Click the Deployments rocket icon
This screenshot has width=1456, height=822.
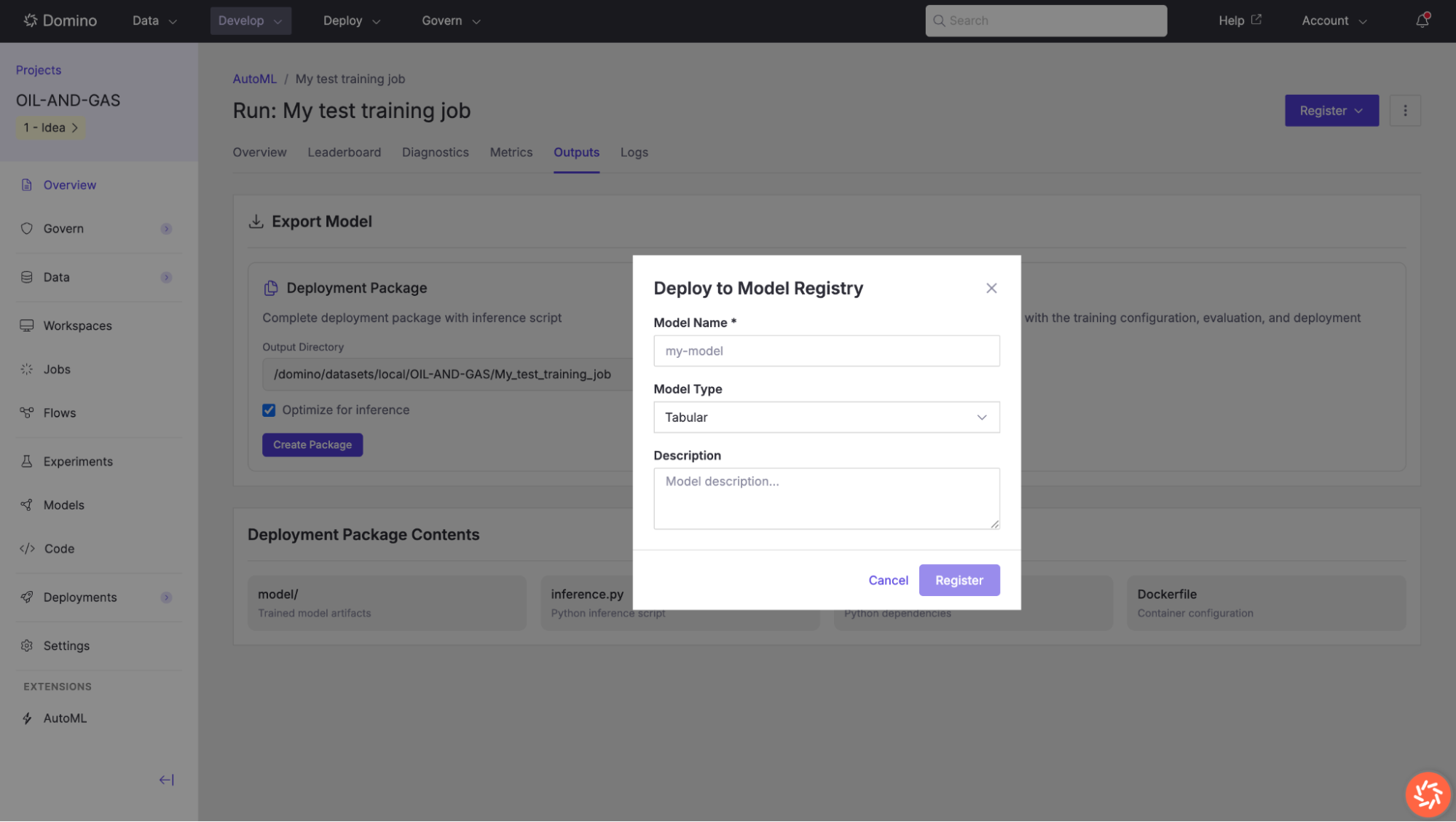[27, 597]
